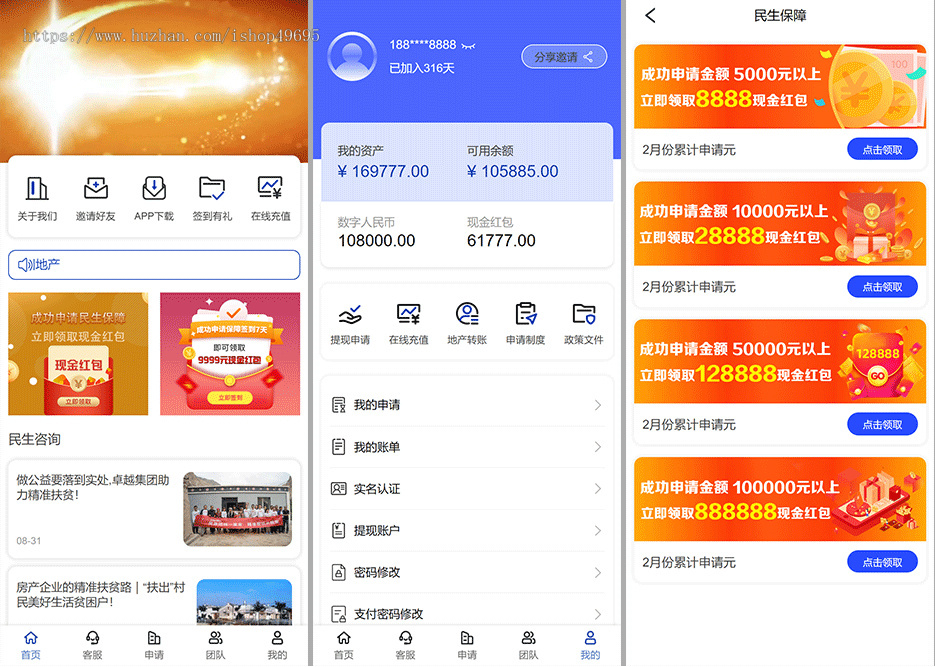This screenshot has width=935, height=667.
Task: Open 客服 tab on profile screen
Action: coord(405,646)
